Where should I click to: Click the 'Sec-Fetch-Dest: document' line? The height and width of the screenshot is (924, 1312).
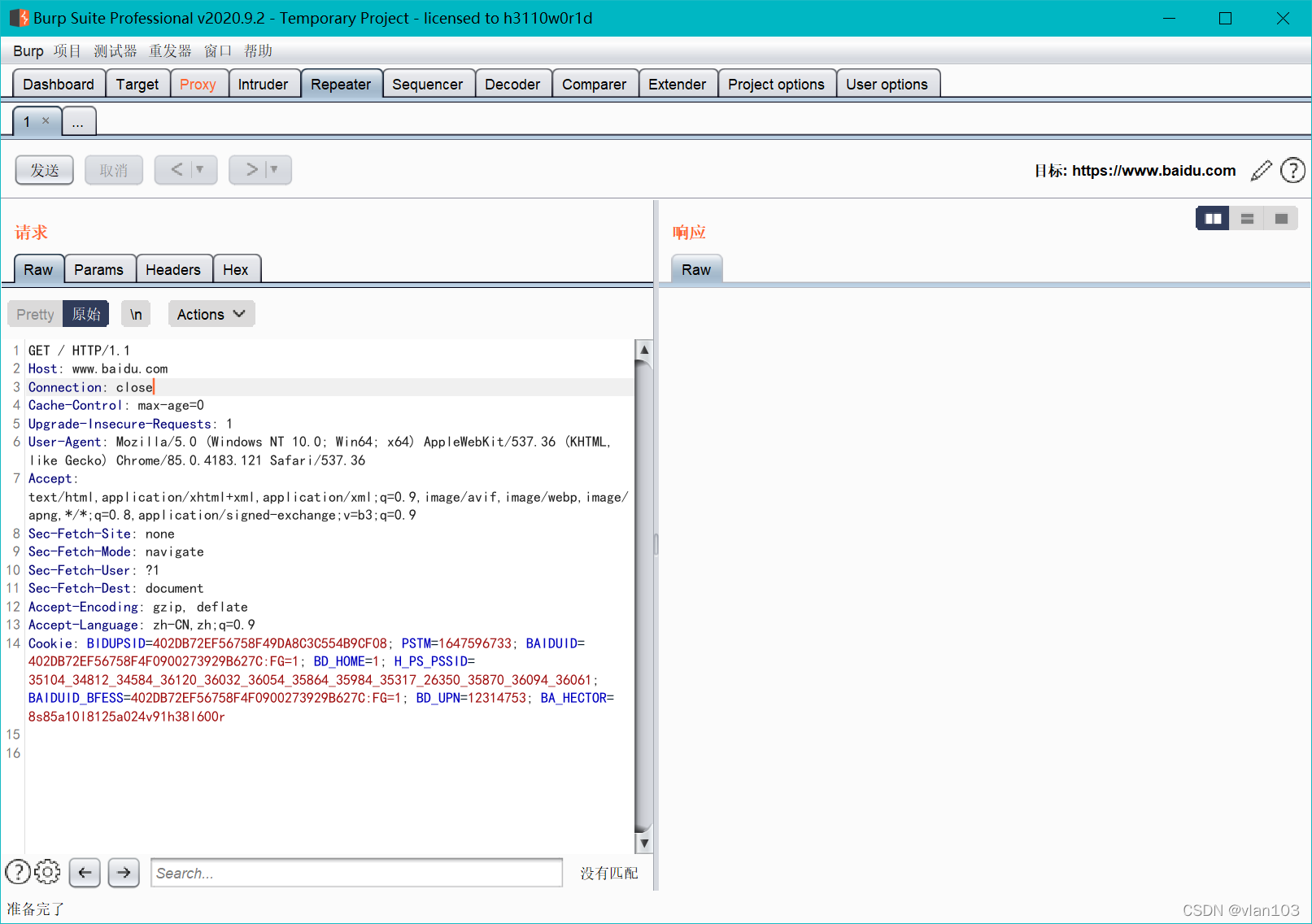pos(116,588)
